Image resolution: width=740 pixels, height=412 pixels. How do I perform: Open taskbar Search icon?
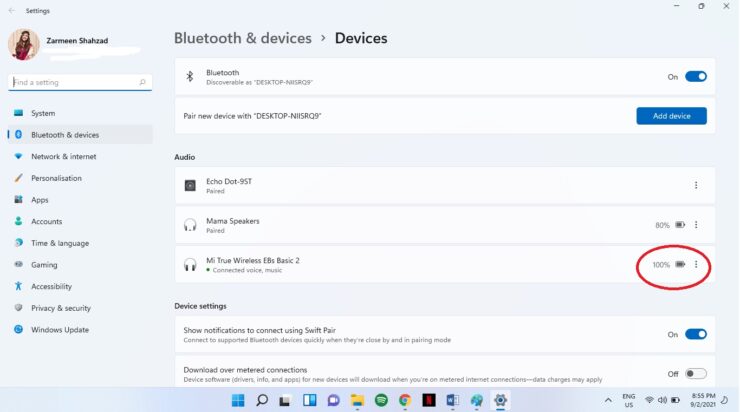262,400
